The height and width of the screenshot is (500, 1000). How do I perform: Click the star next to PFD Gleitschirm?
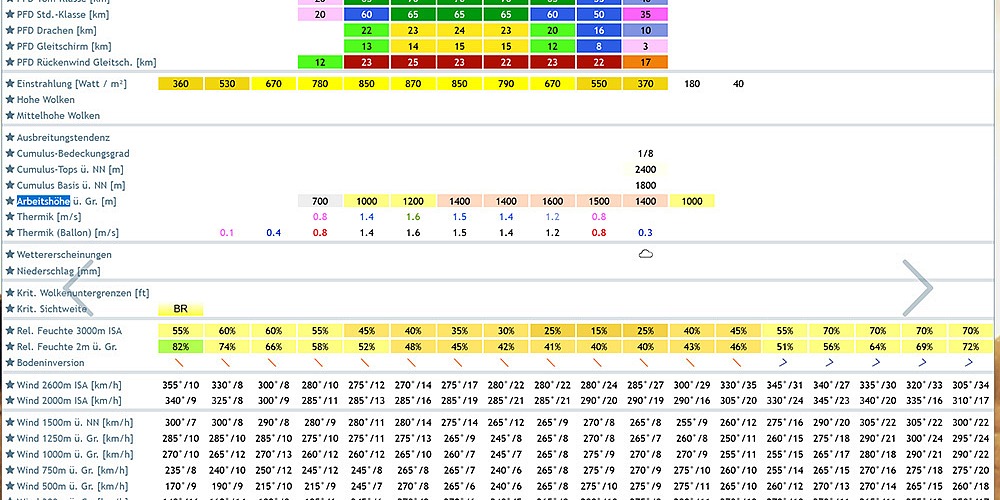10,46
